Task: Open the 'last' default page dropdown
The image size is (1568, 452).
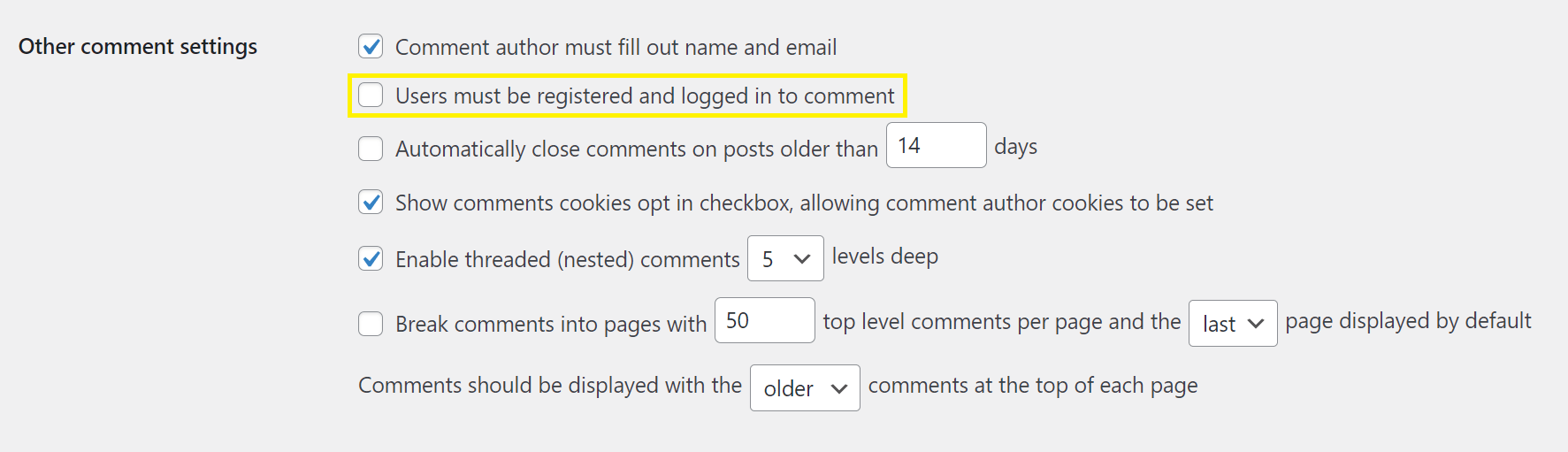Action: [1232, 324]
